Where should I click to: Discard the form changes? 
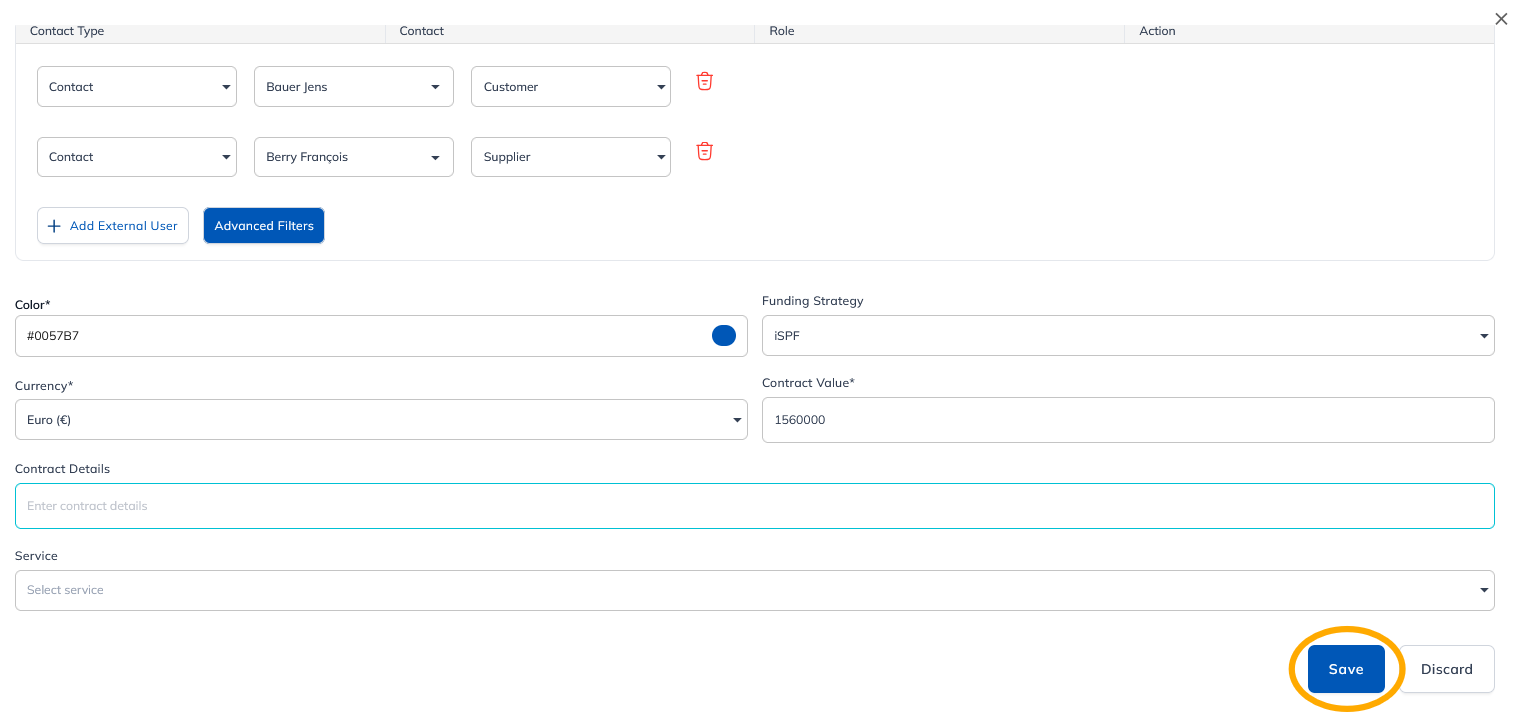pos(1447,669)
